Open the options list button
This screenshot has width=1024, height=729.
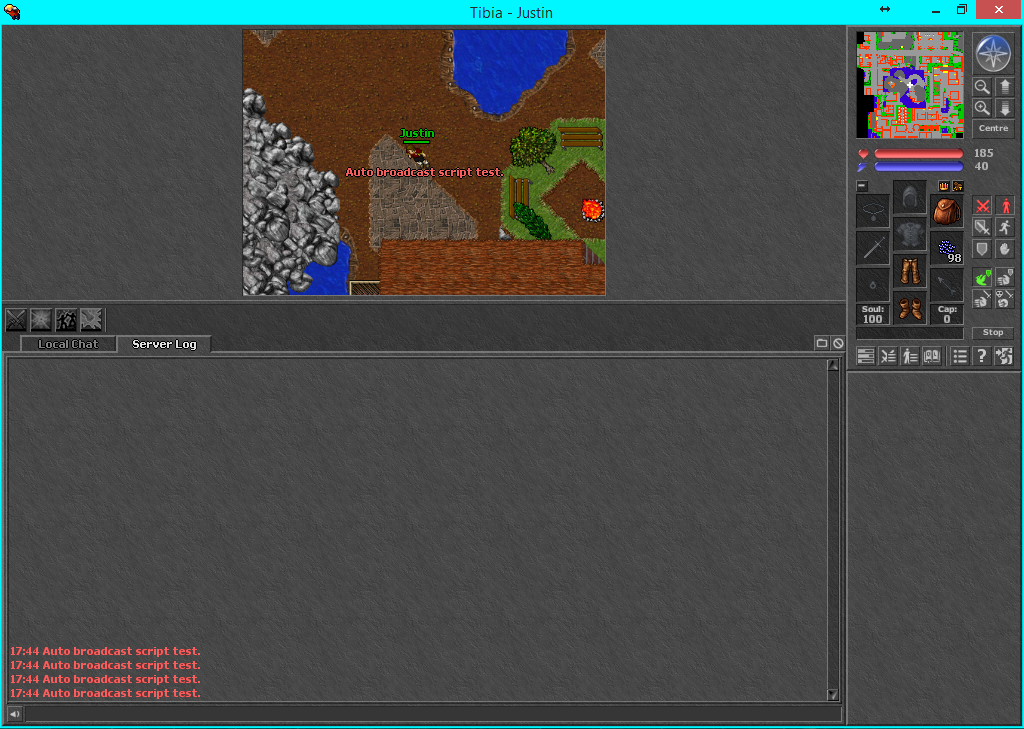(x=959, y=356)
